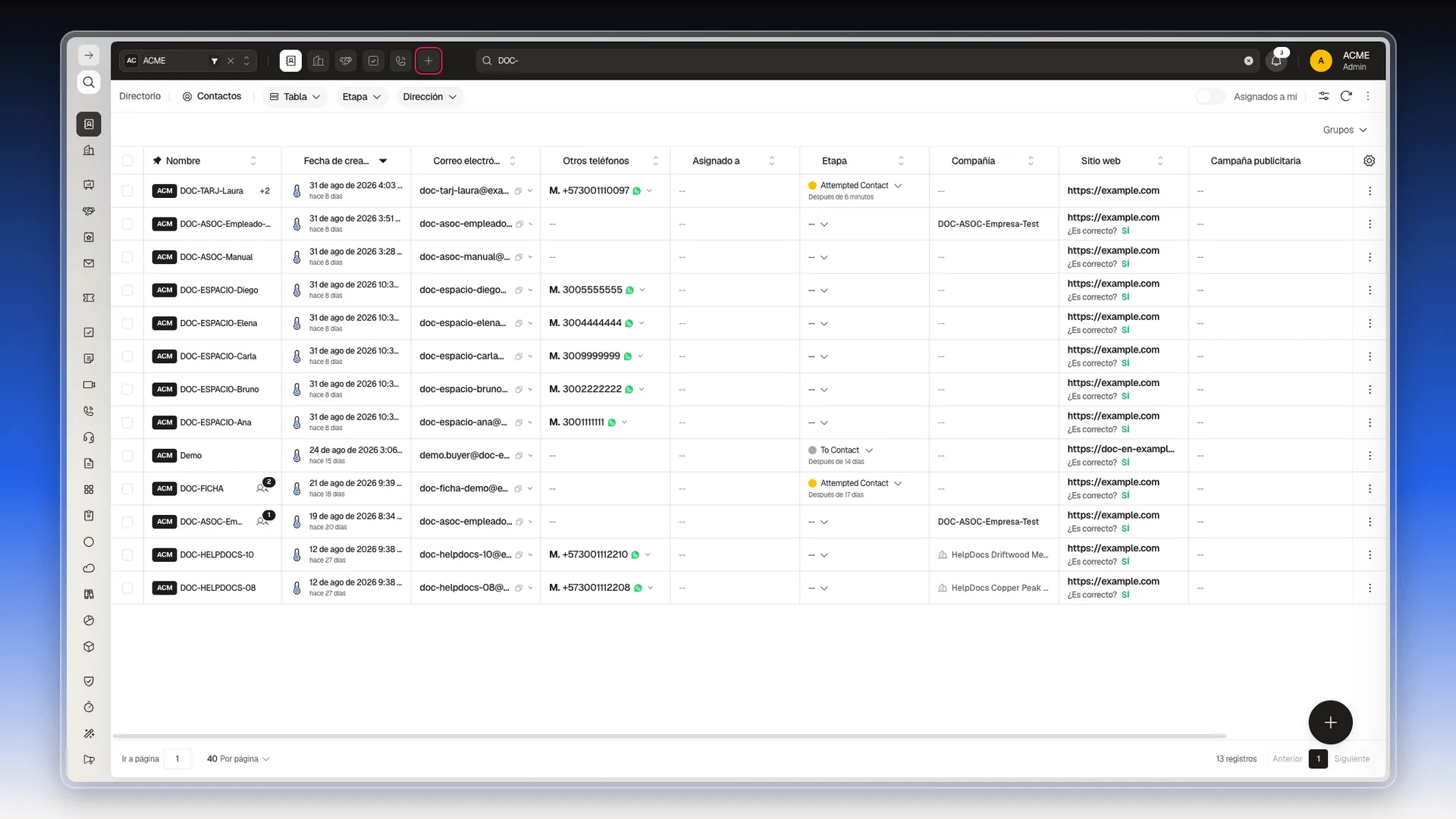Open the companies building icon in top toolbar
This screenshot has height=819, width=1456.
(318, 61)
